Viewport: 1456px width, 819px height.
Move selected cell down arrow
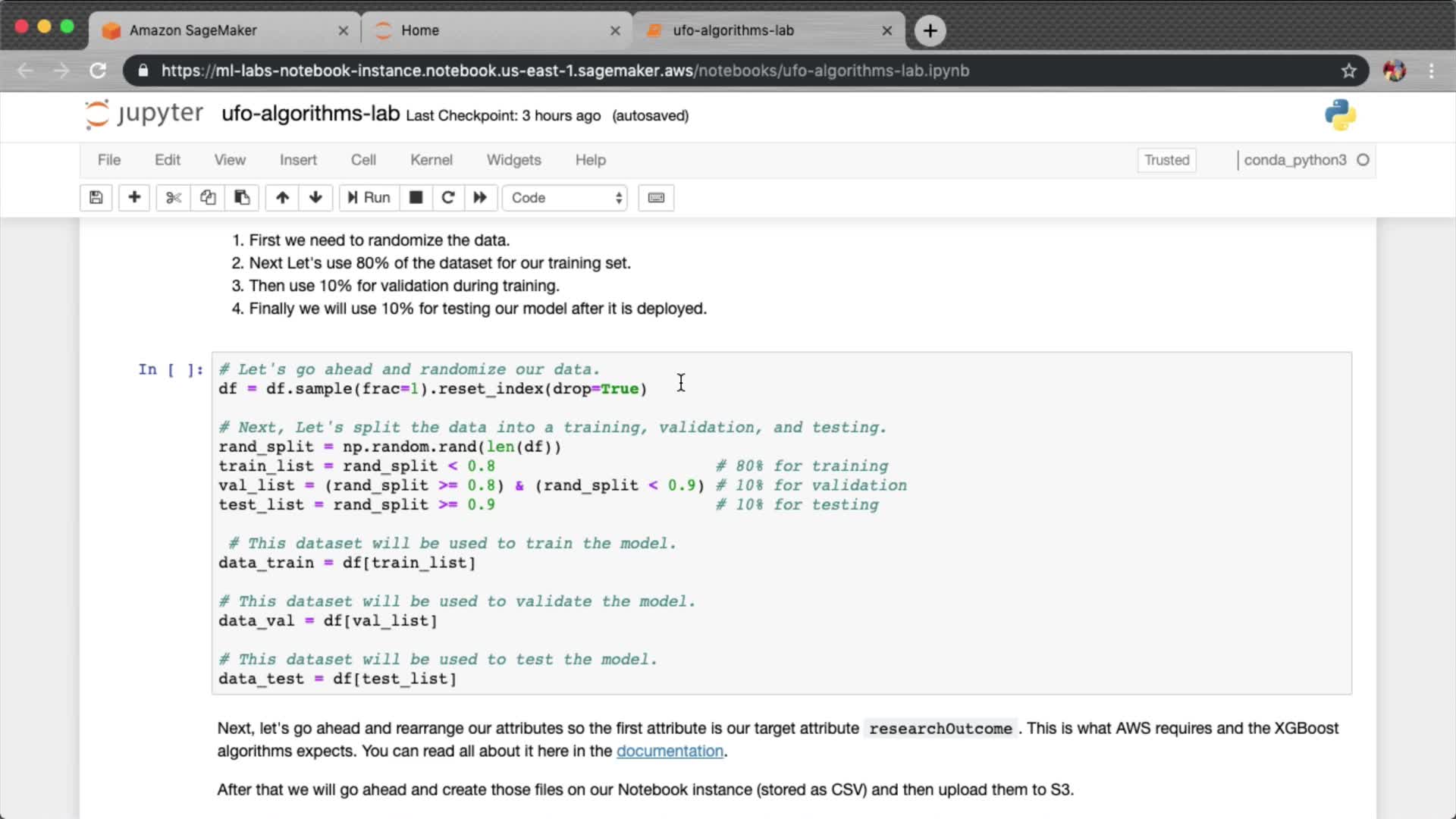pyautogui.click(x=315, y=198)
